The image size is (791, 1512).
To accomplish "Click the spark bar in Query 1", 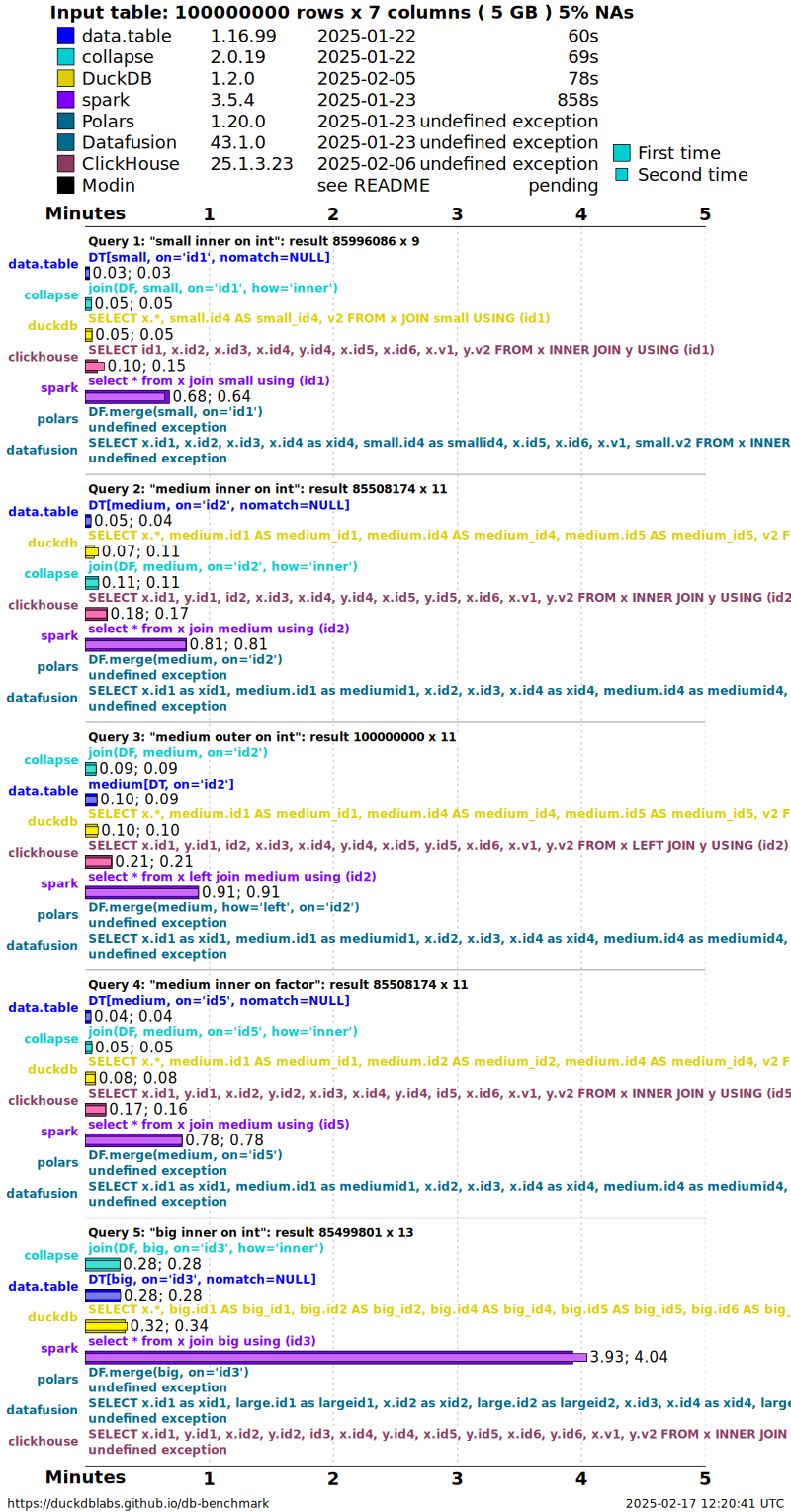I will point(128,396).
